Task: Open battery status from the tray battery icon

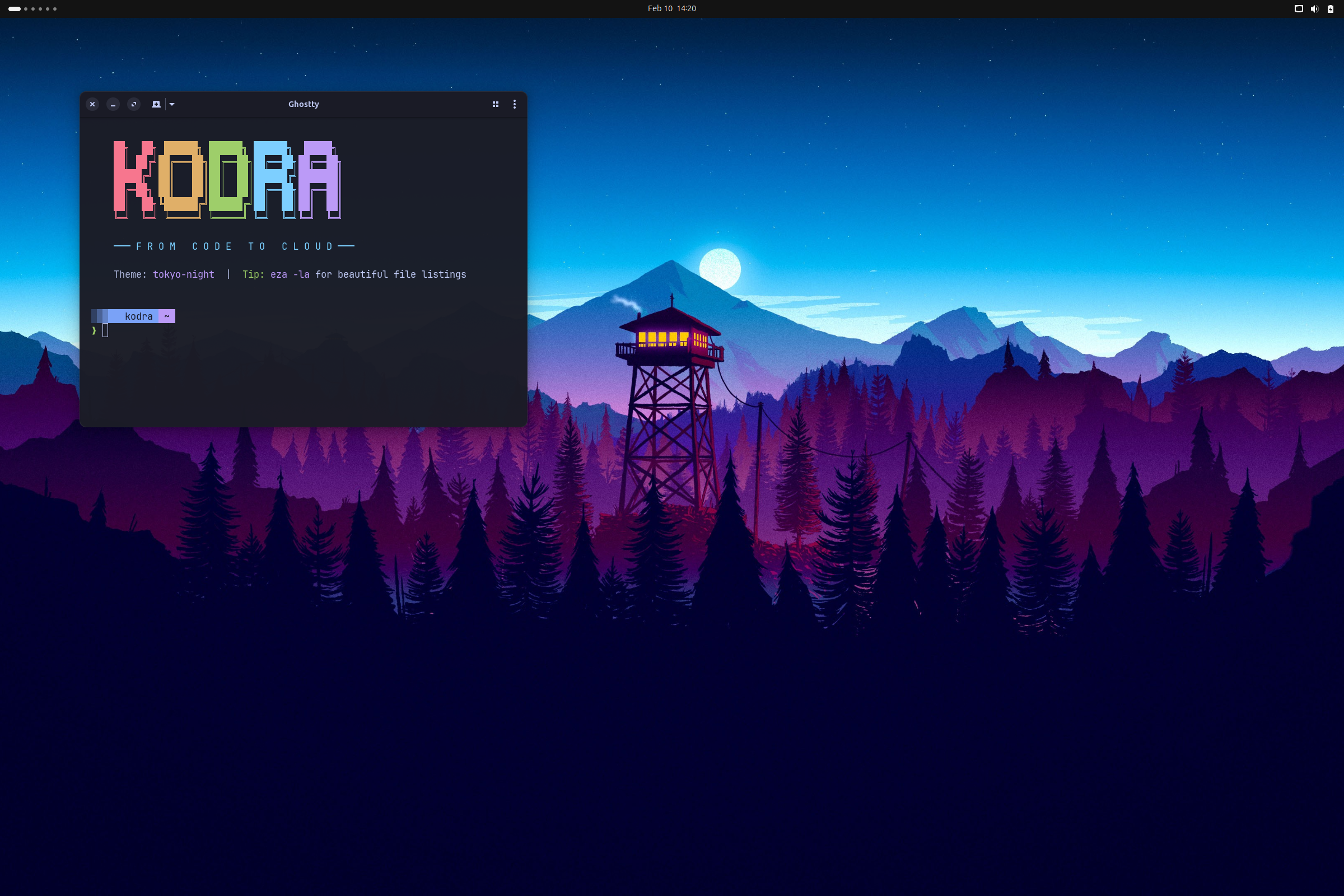Action: (x=1331, y=8)
